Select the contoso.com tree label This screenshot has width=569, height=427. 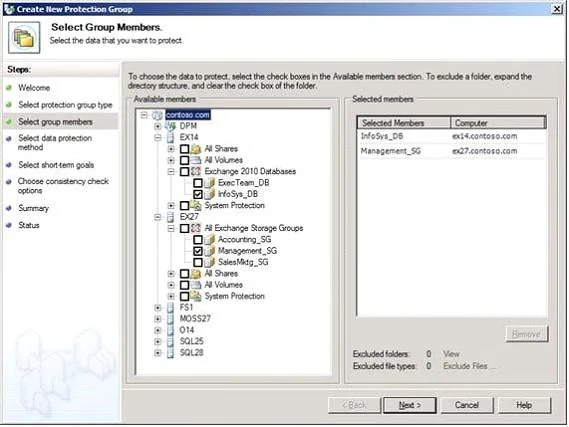188,115
